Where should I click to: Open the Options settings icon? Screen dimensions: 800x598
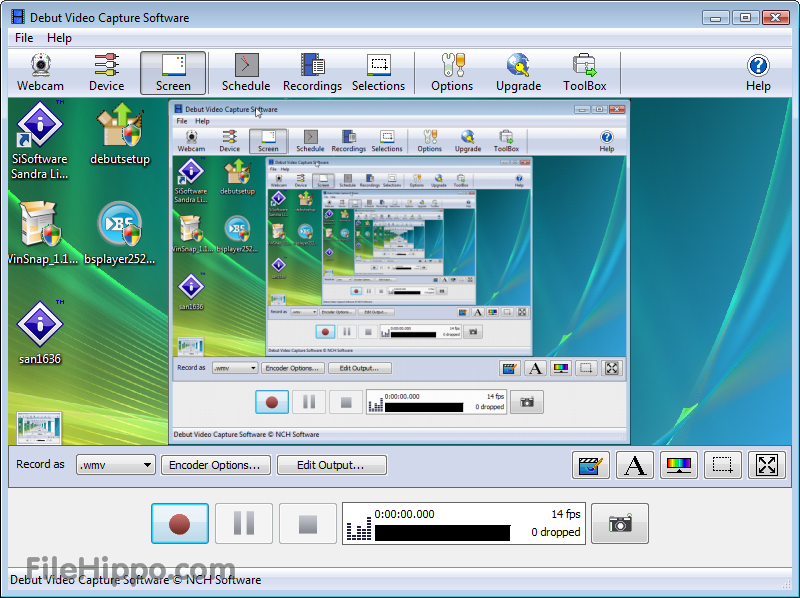pyautogui.click(x=452, y=72)
